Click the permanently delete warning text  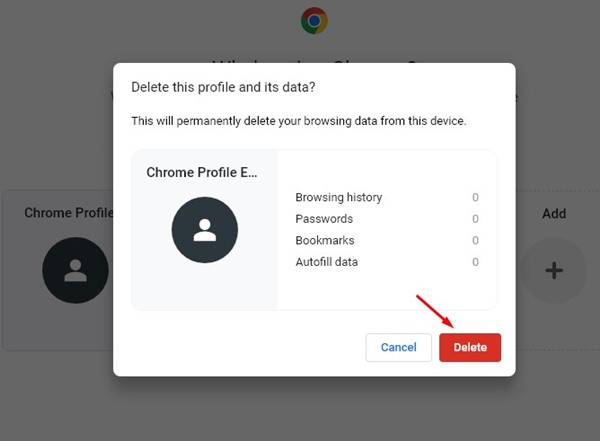pos(298,121)
